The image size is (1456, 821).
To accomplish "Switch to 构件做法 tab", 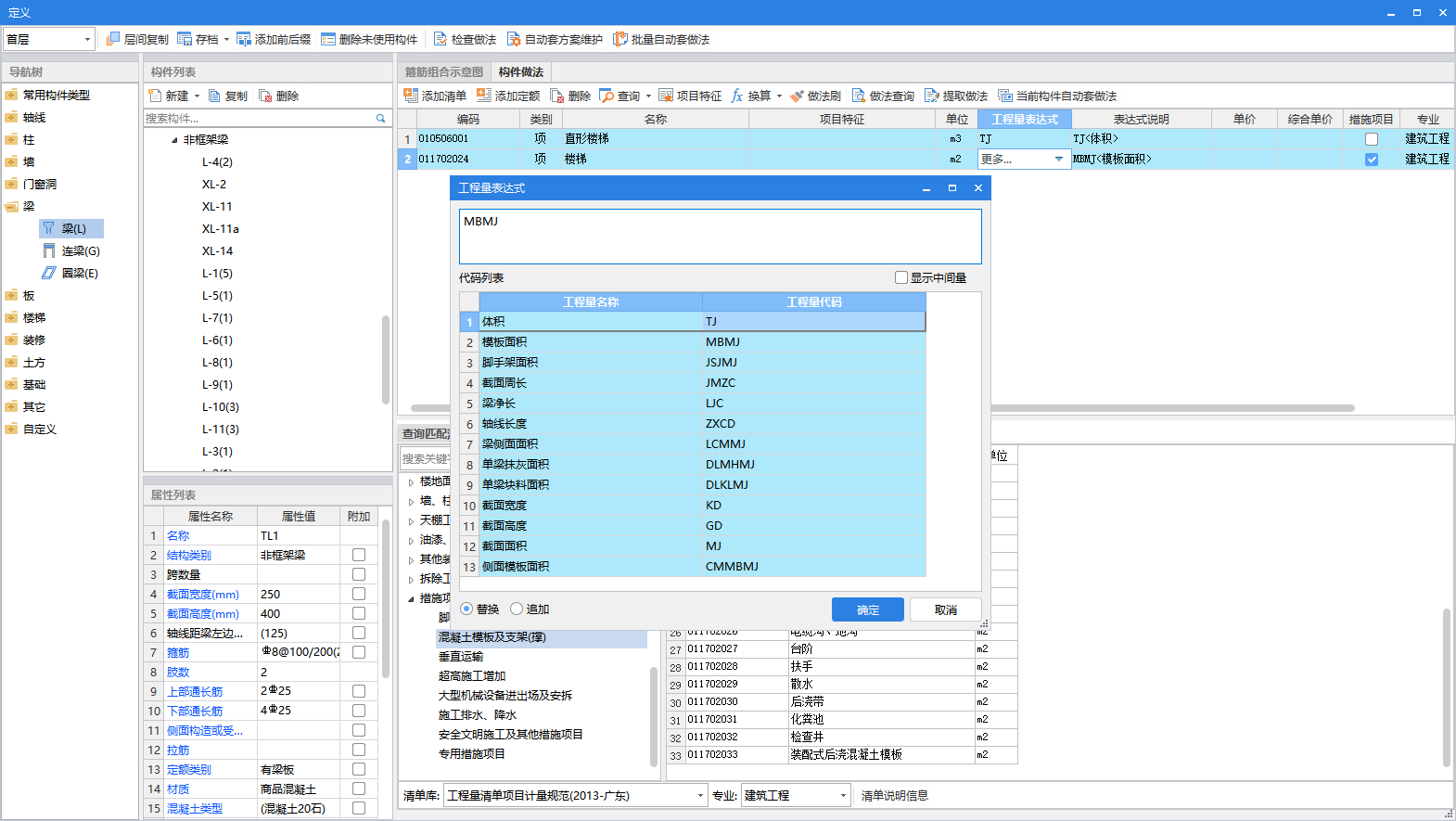I will pyautogui.click(x=521, y=72).
